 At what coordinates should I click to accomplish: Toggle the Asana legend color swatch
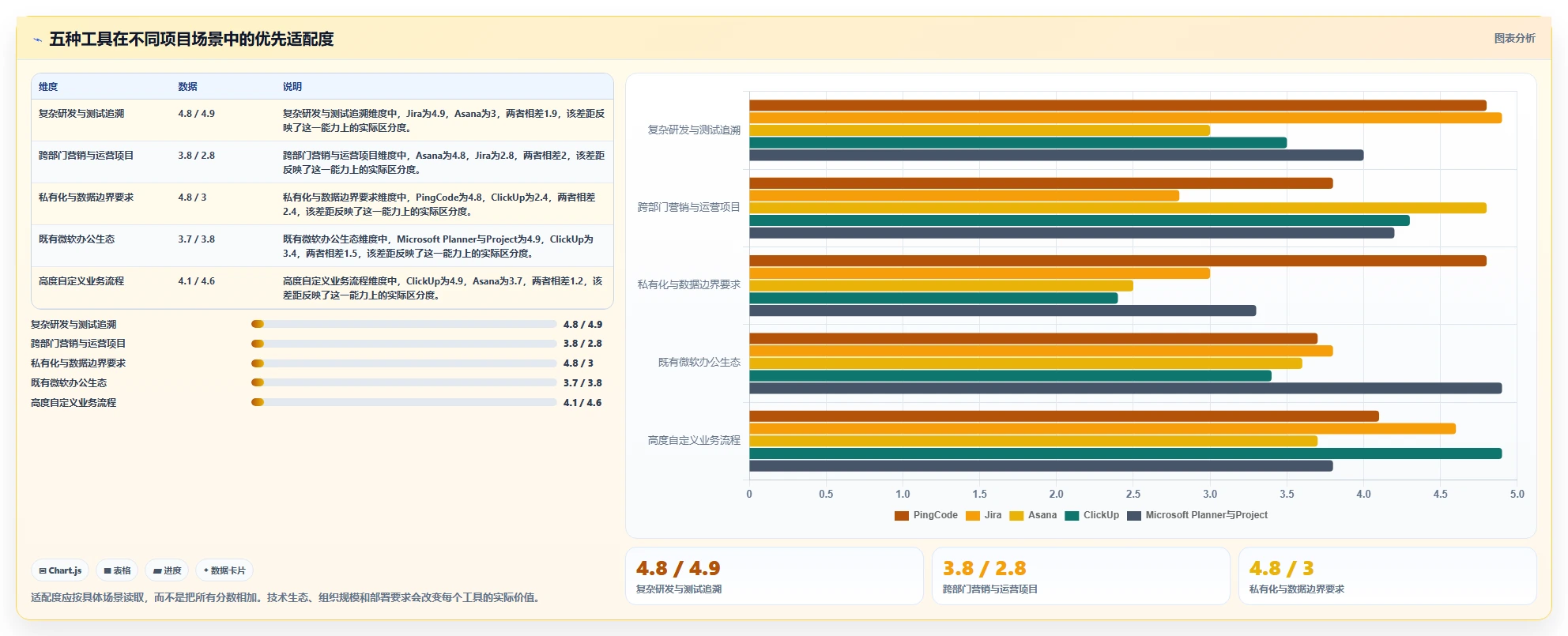pyautogui.click(x=1016, y=516)
